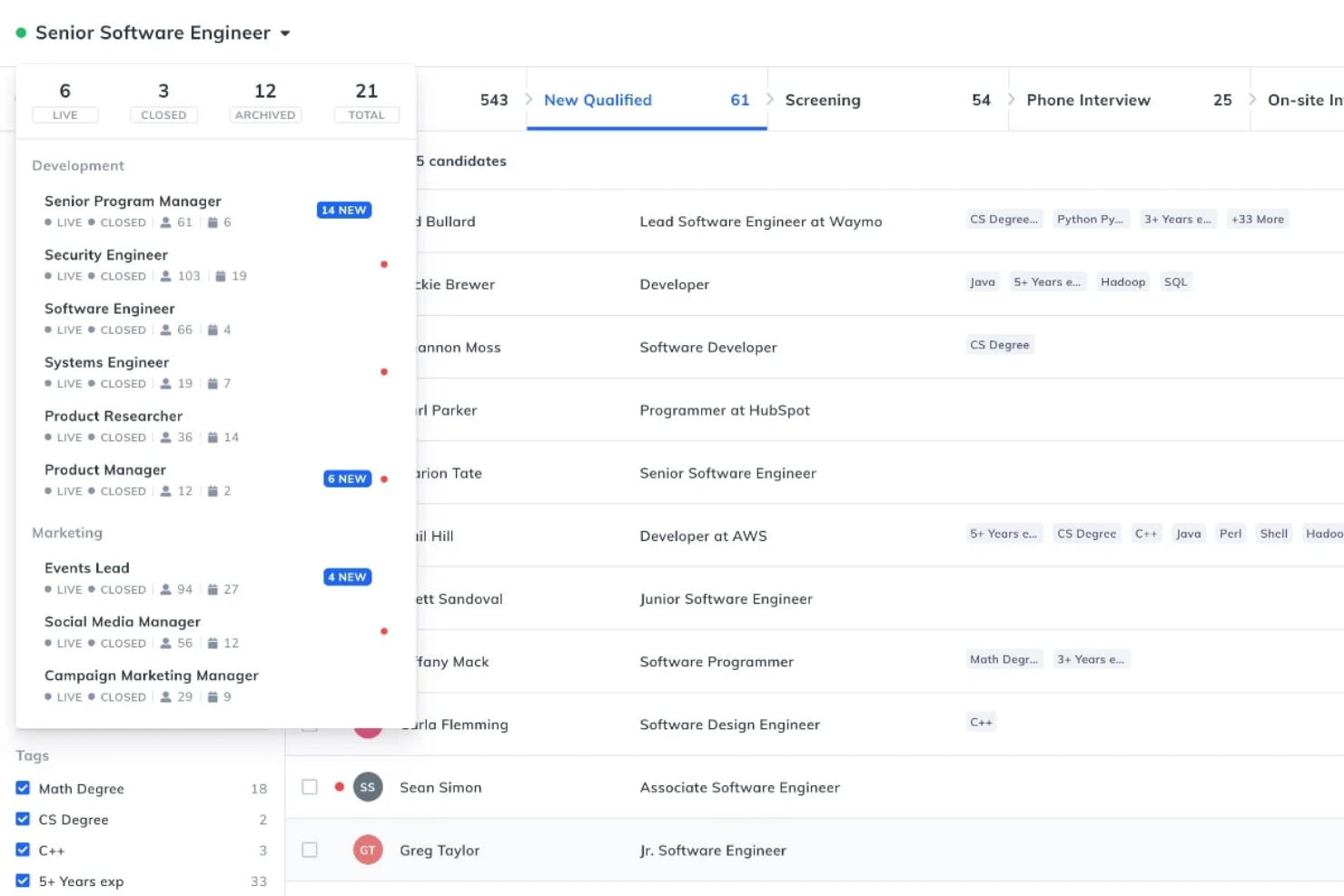Click Sean Simon's avatar circle
The image size is (1344, 896).
[368, 787]
